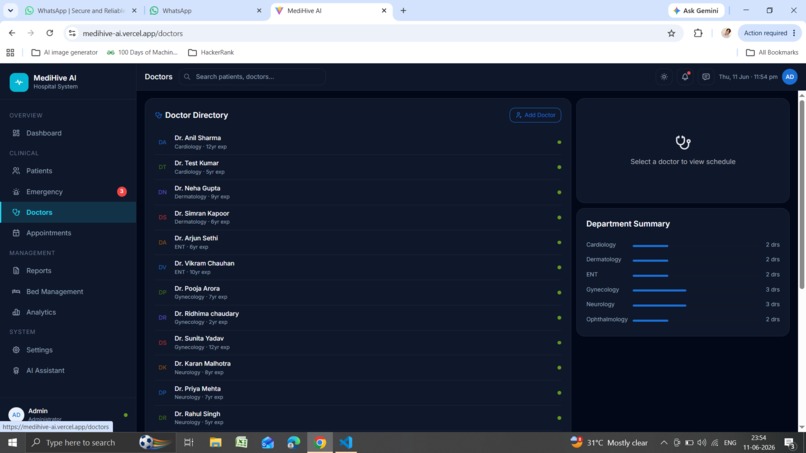Image resolution: width=806 pixels, height=453 pixels.
Task: Show hidden system tray icons
Action: coord(664,443)
